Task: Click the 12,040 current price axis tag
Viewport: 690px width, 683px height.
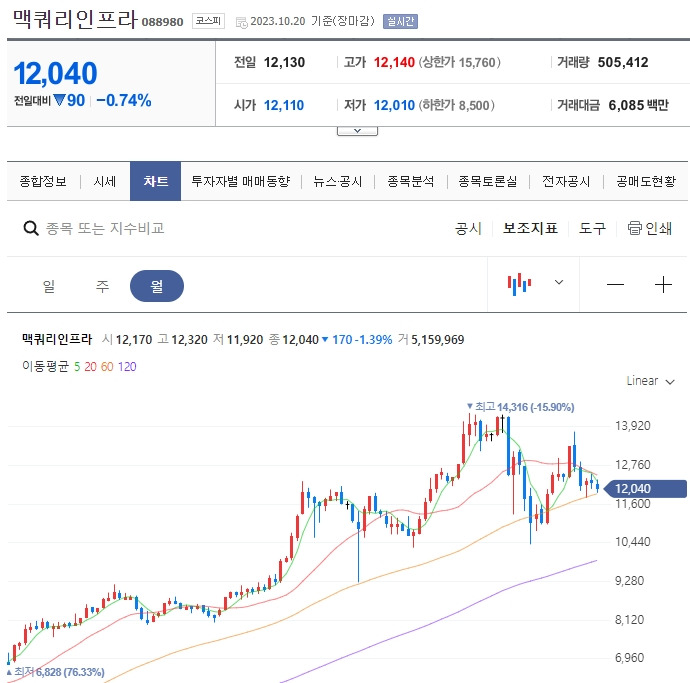Action: coord(645,488)
